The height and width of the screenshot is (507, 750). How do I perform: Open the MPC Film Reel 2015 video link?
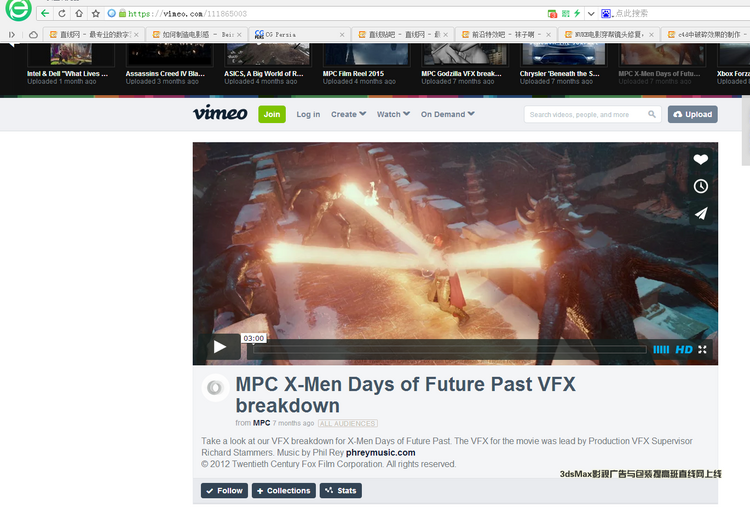tap(353, 74)
